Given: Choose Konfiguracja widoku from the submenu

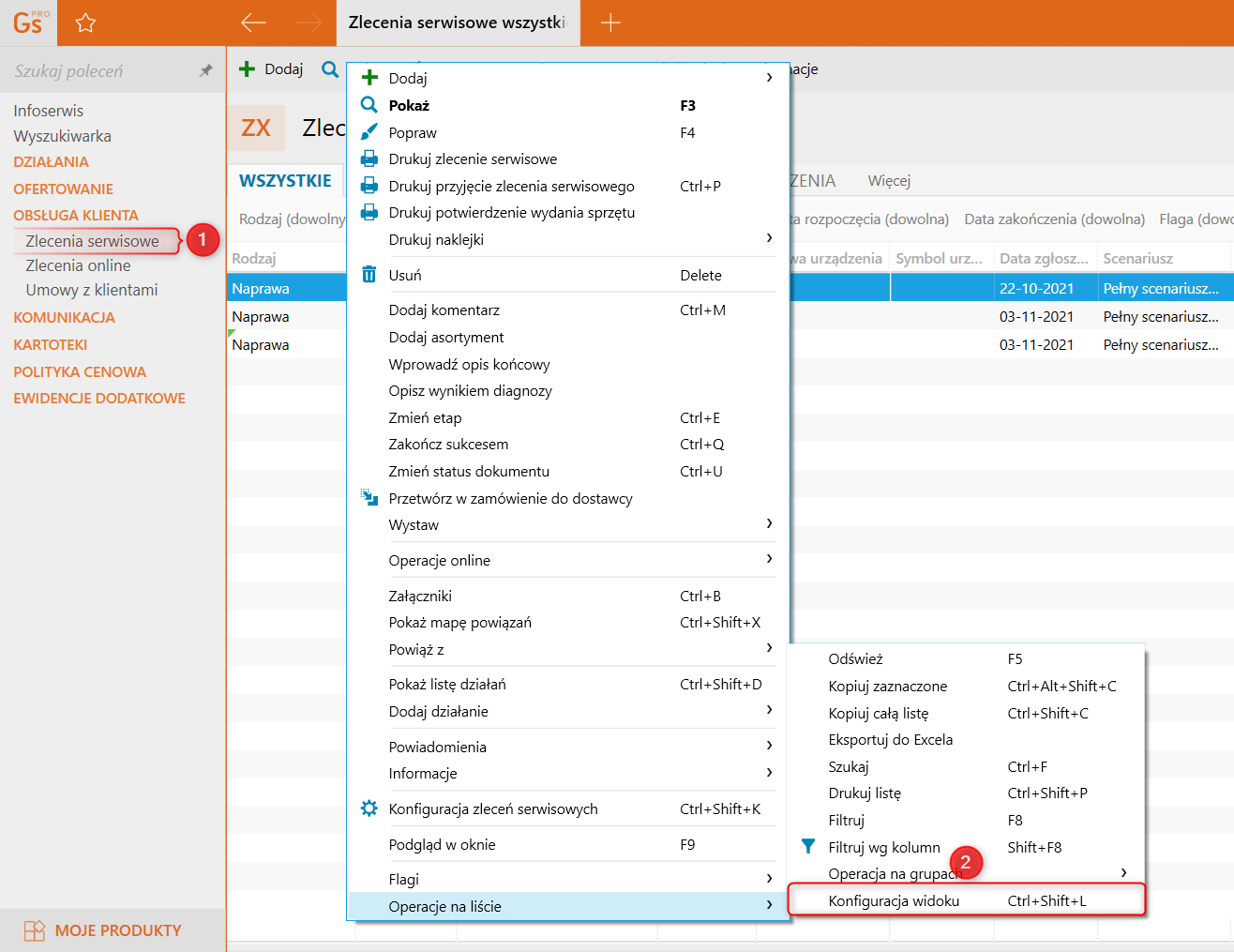Looking at the screenshot, I should (967, 900).
